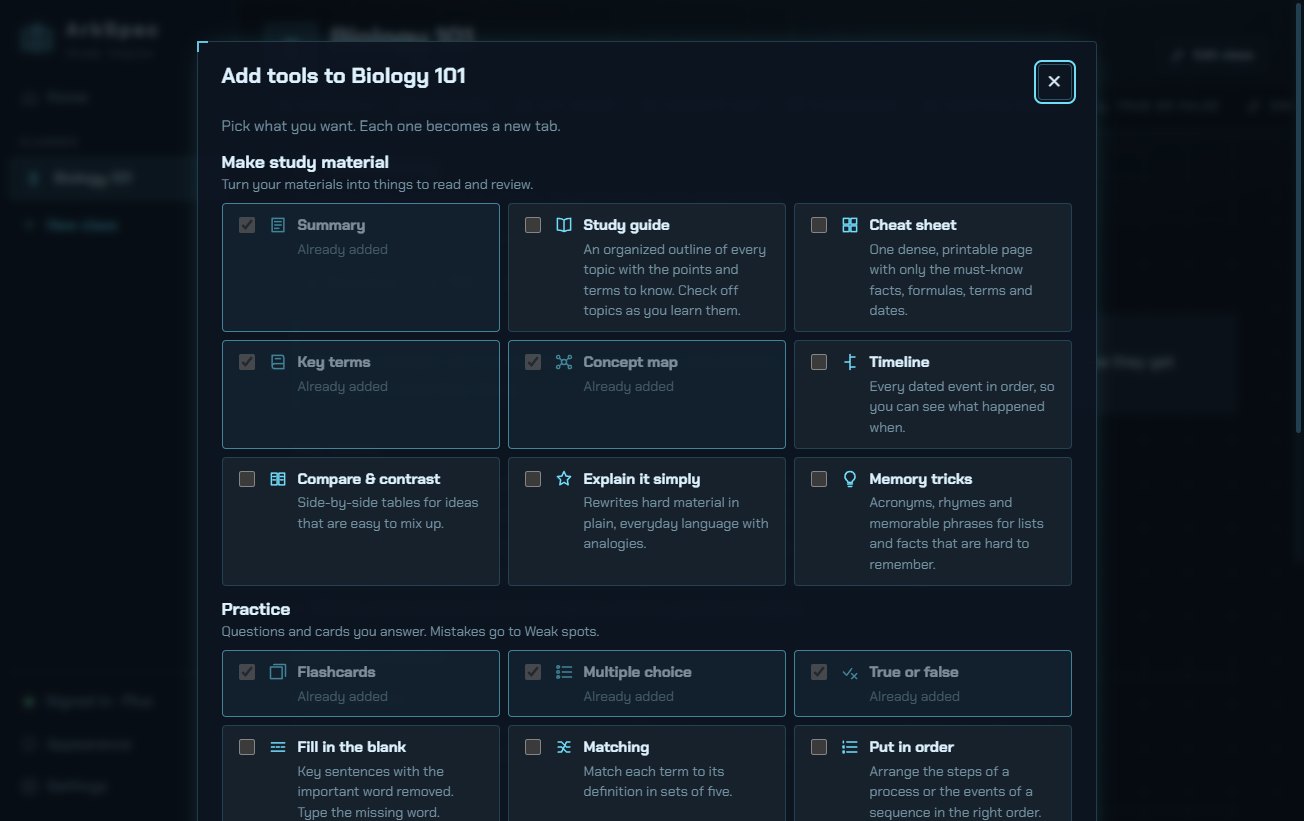
Task: Check the Matching checkbox
Action: [x=533, y=747]
